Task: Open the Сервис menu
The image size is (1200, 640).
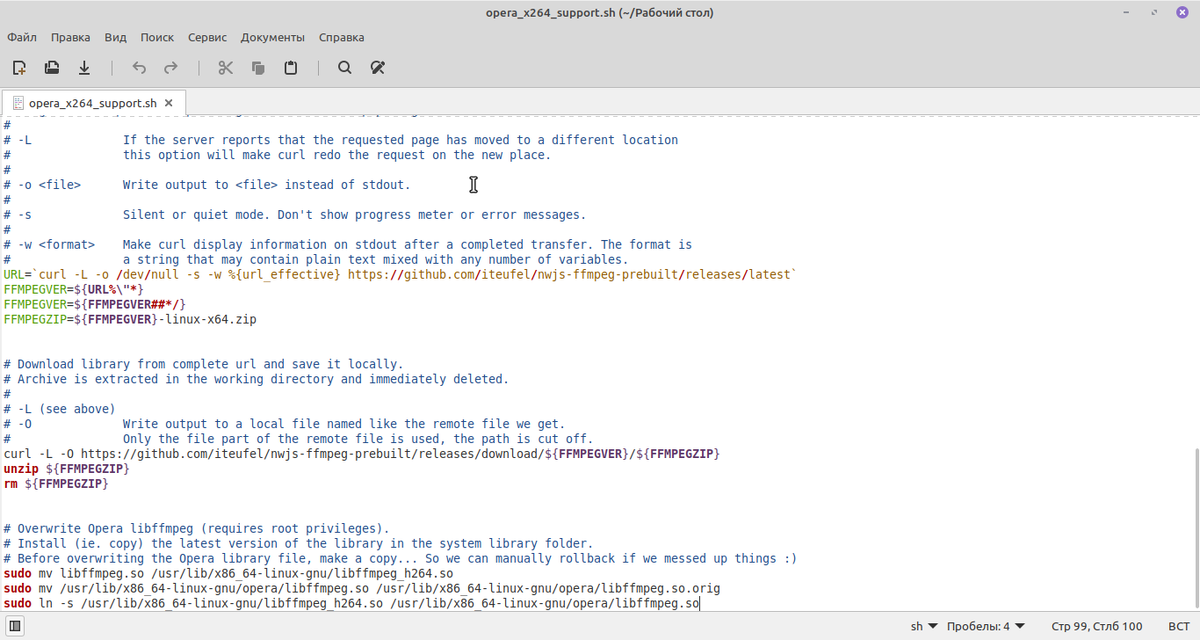Action: click(x=208, y=37)
